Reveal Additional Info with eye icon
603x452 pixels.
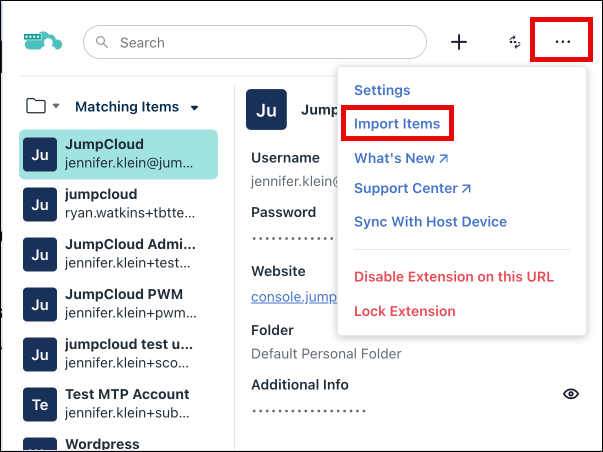point(571,394)
